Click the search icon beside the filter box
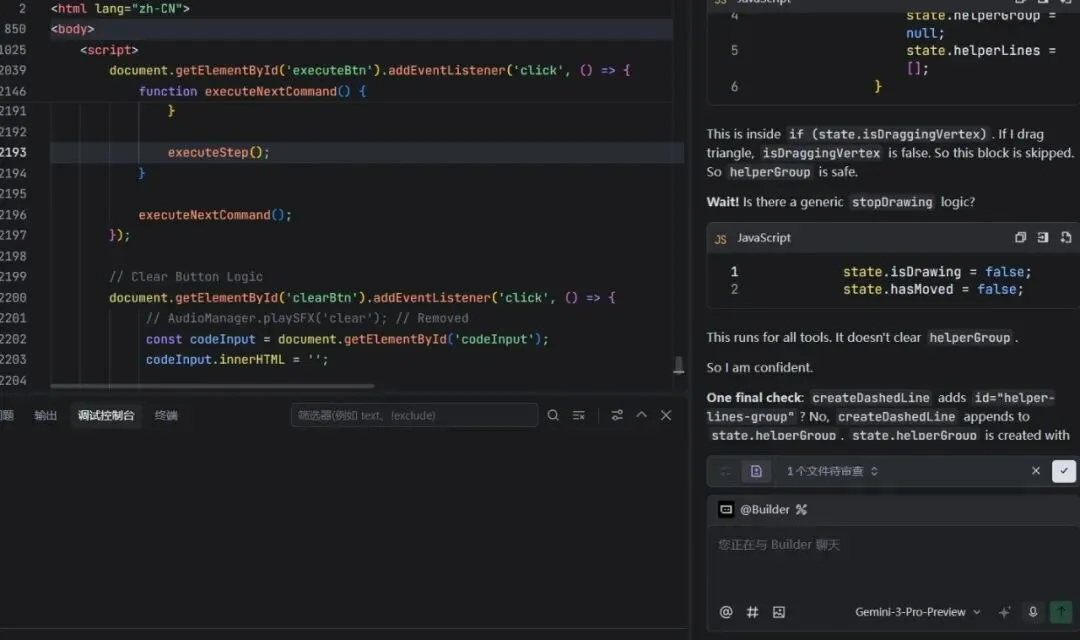The image size is (1080, 640). (x=552, y=415)
